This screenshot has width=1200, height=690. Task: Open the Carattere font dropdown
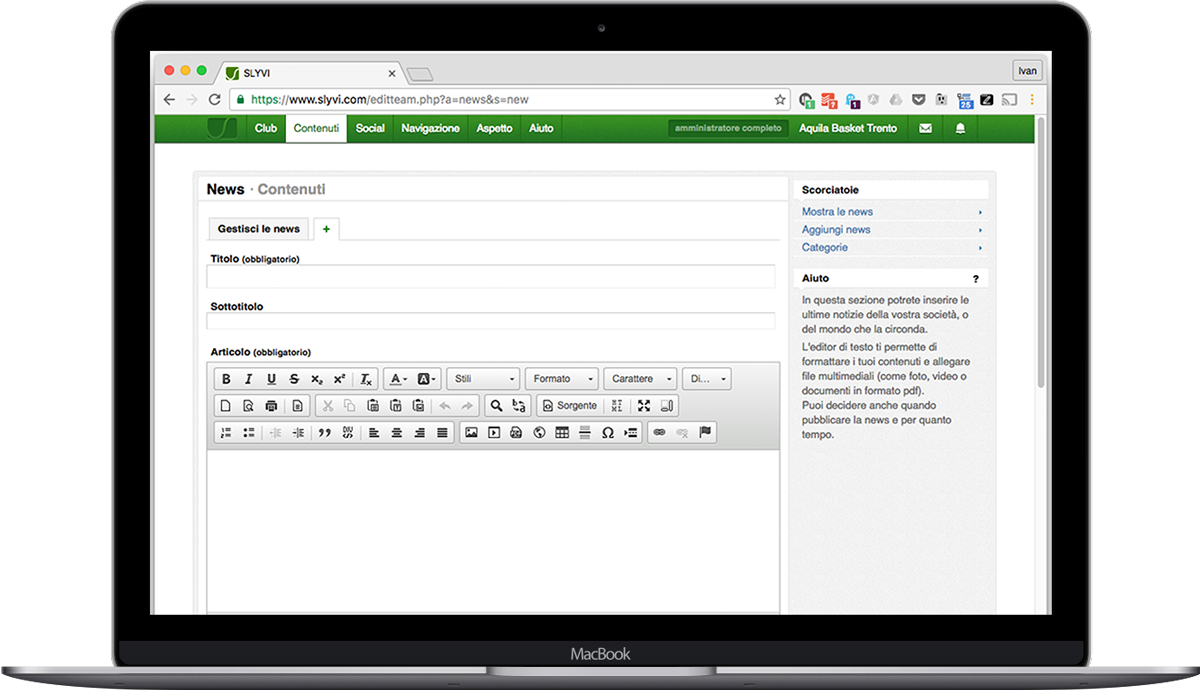[x=640, y=379]
